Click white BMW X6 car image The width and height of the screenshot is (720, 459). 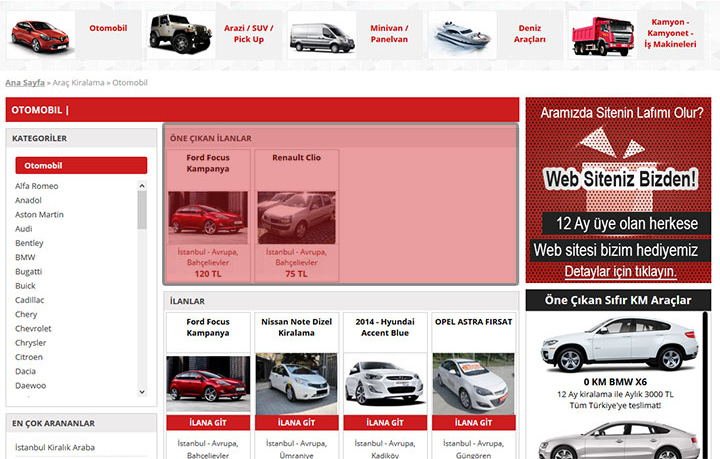point(619,345)
